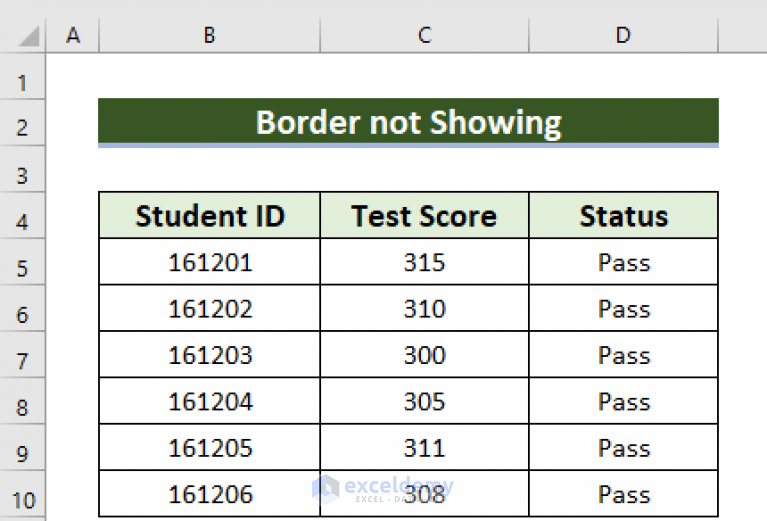Select cell containing 161203
Viewport: 767px width, 521px height.
210,354
